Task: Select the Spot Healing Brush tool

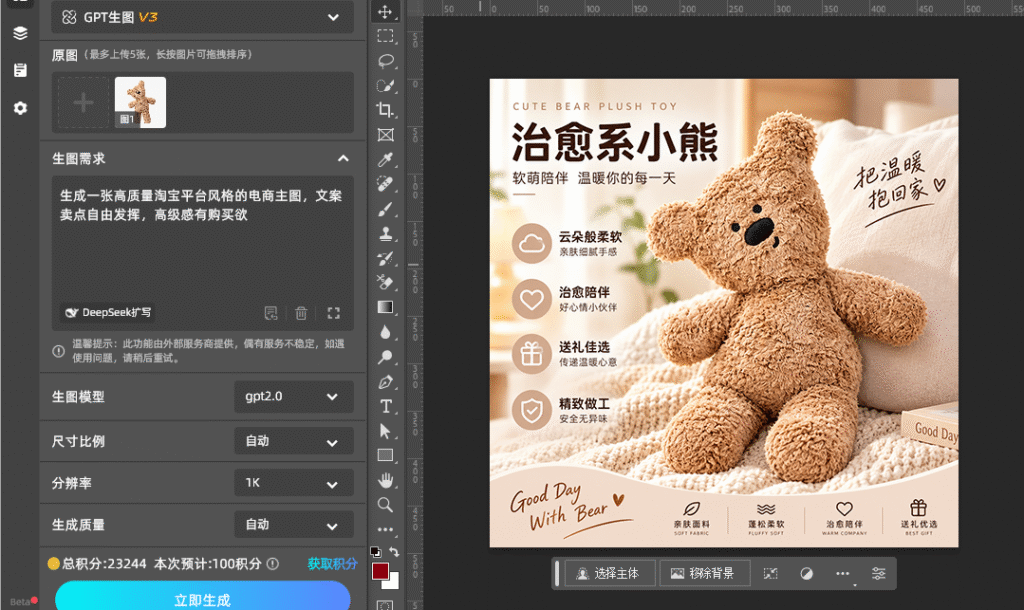Action: tap(385, 184)
